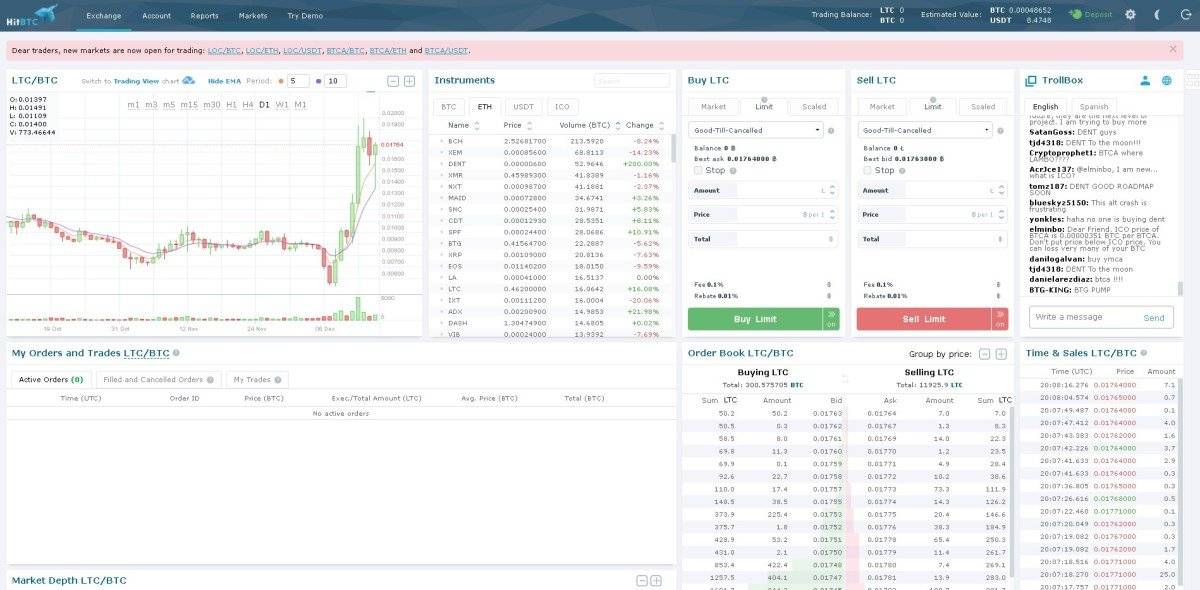Click help icon by Sell Good-Till-Cancelled
The height and width of the screenshot is (590, 1200).
(1001, 130)
